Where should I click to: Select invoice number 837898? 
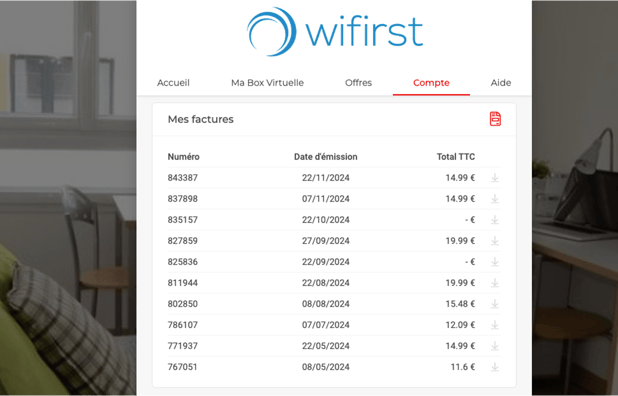click(x=182, y=199)
